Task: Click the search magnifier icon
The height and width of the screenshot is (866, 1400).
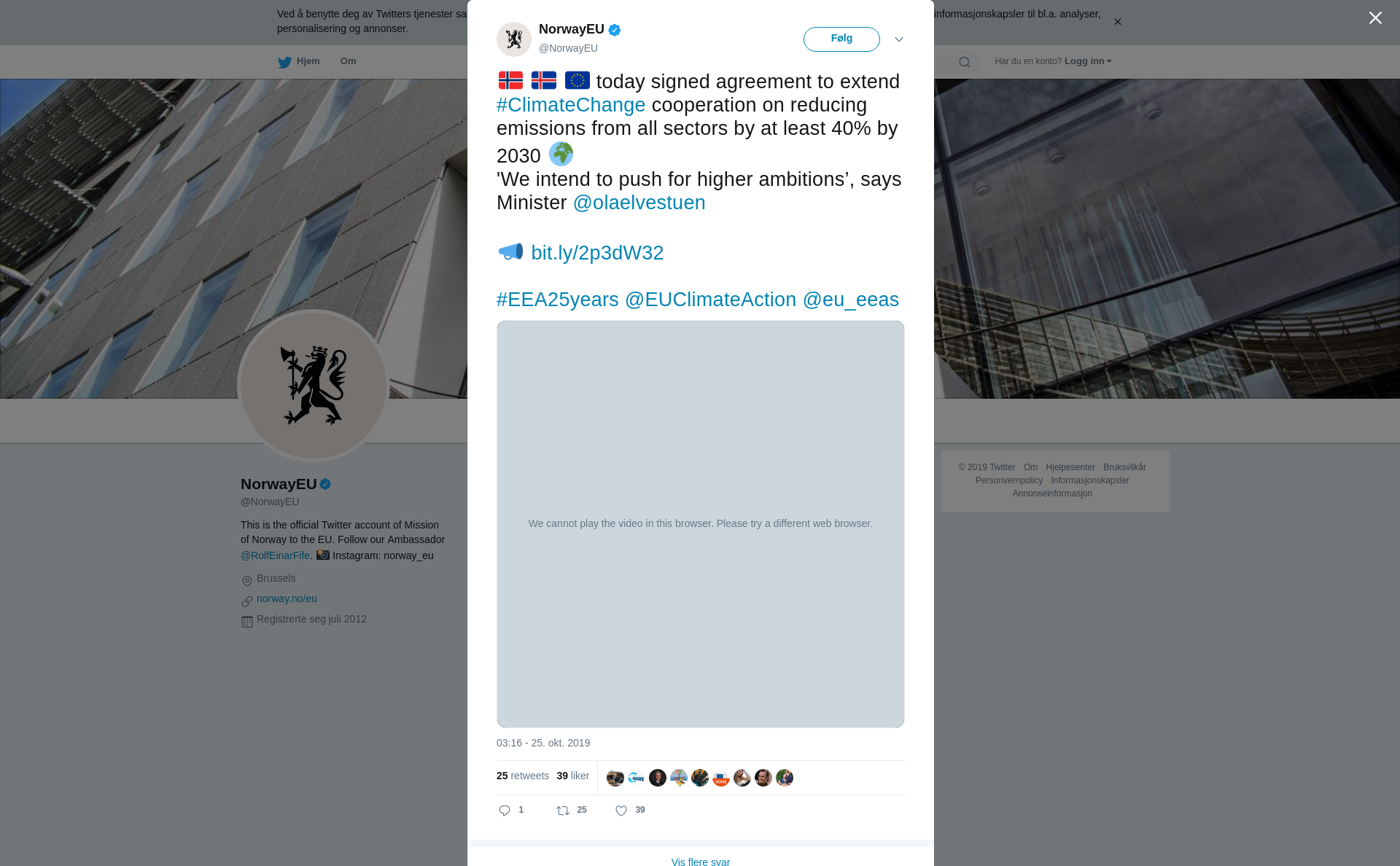Action: (964, 62)
